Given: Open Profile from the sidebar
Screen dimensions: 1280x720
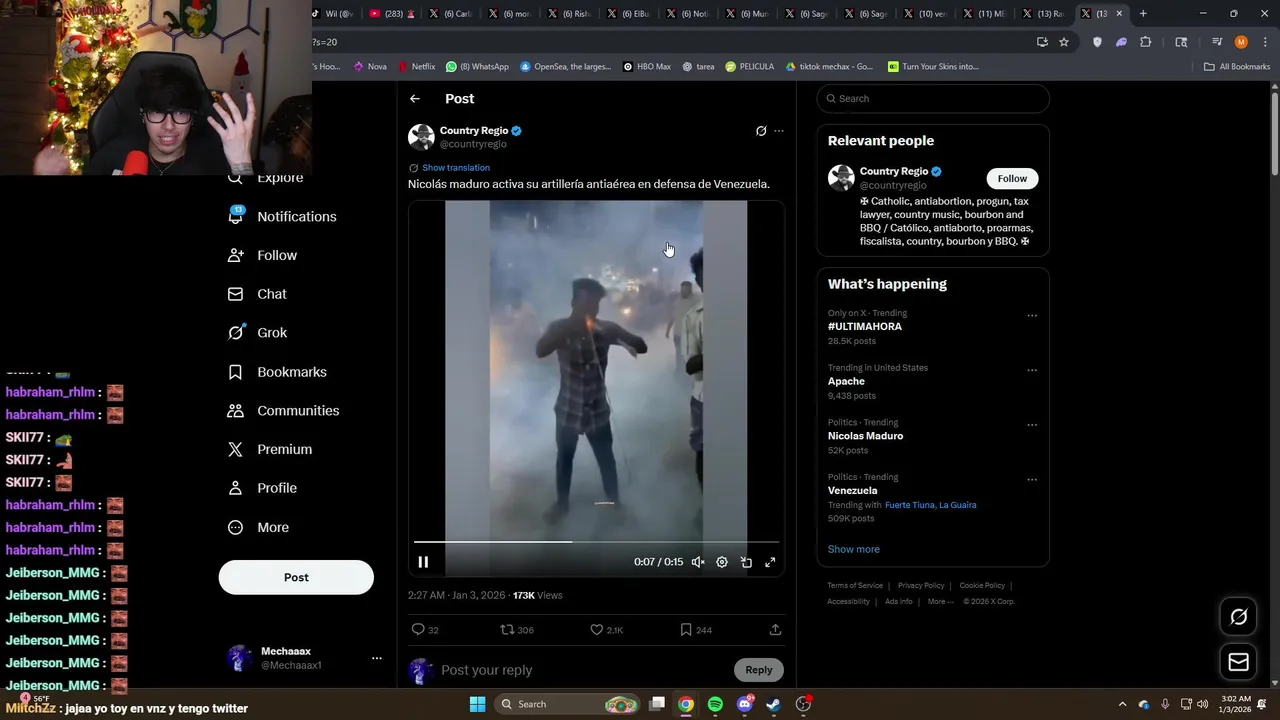Looking at the screenshot, I should (x=263, y=488).
